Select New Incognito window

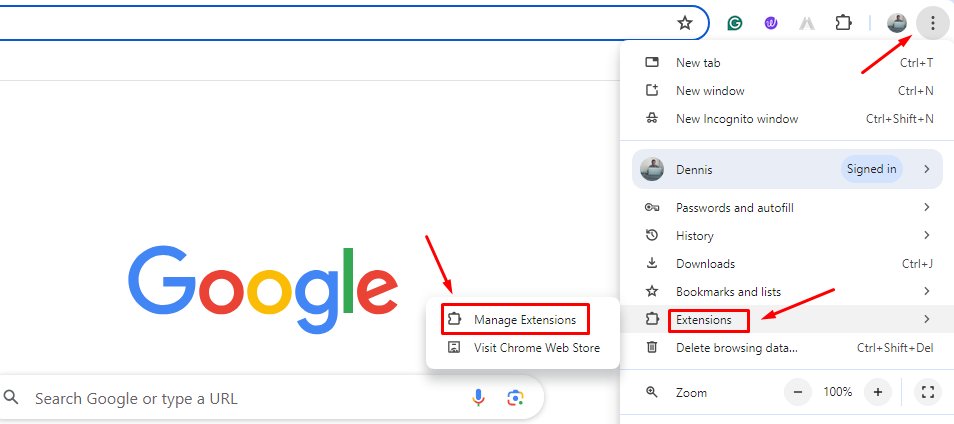pos(736,119)
